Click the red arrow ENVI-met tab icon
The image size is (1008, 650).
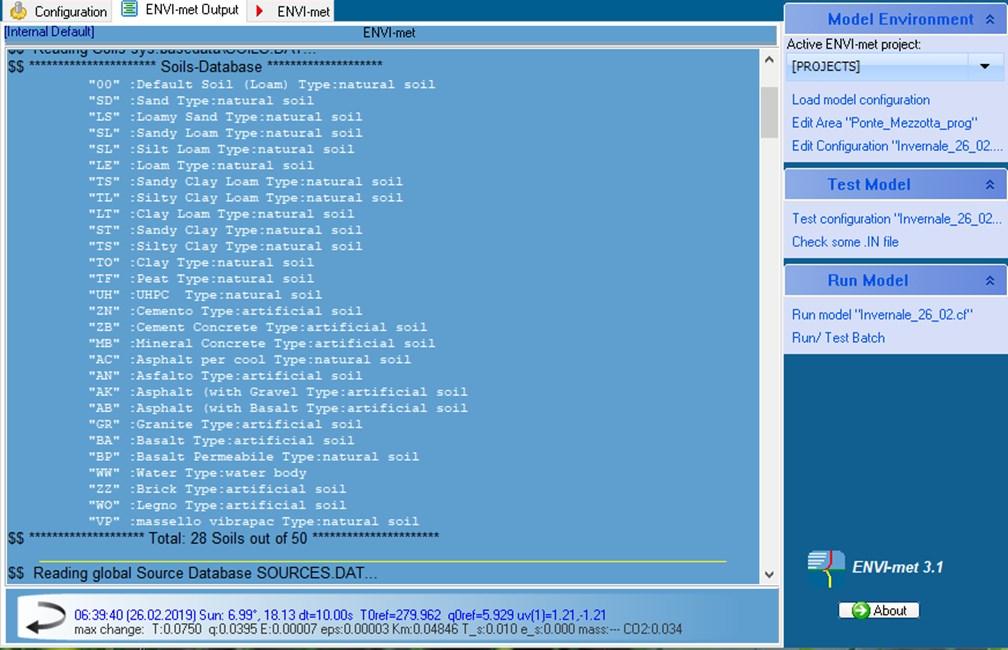pos(259,11)
